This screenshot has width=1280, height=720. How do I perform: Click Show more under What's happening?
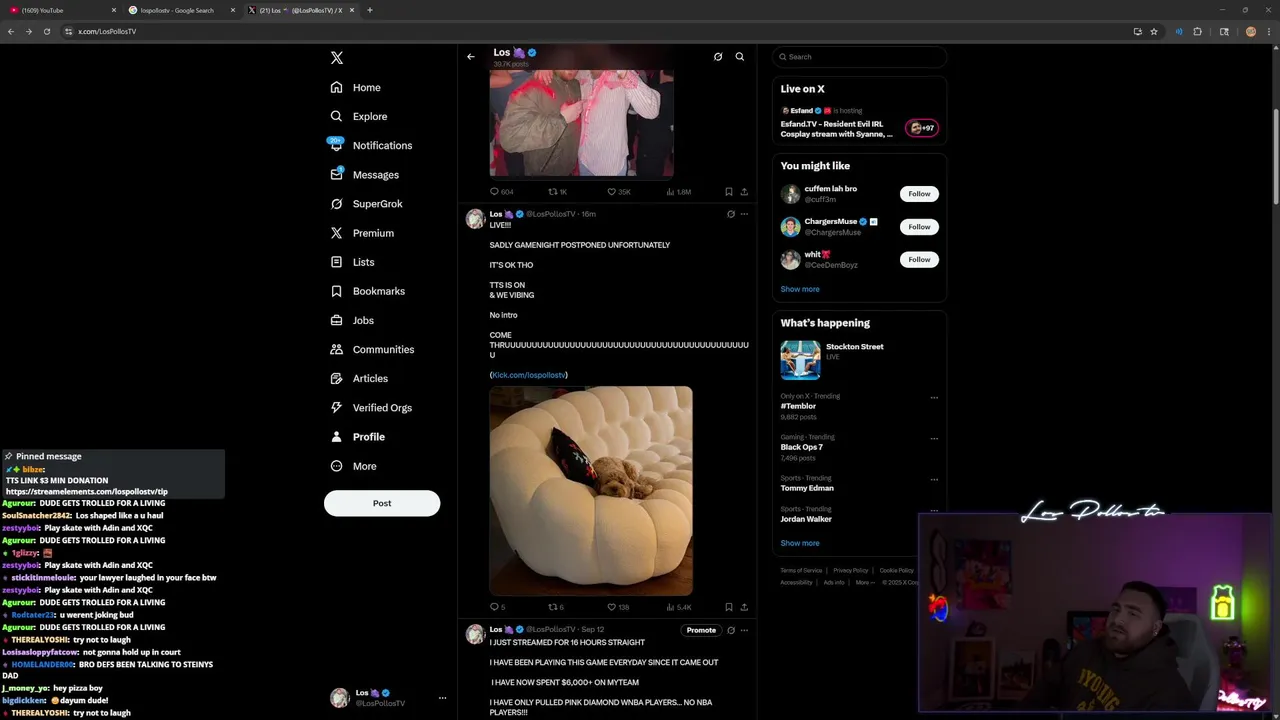800,543
